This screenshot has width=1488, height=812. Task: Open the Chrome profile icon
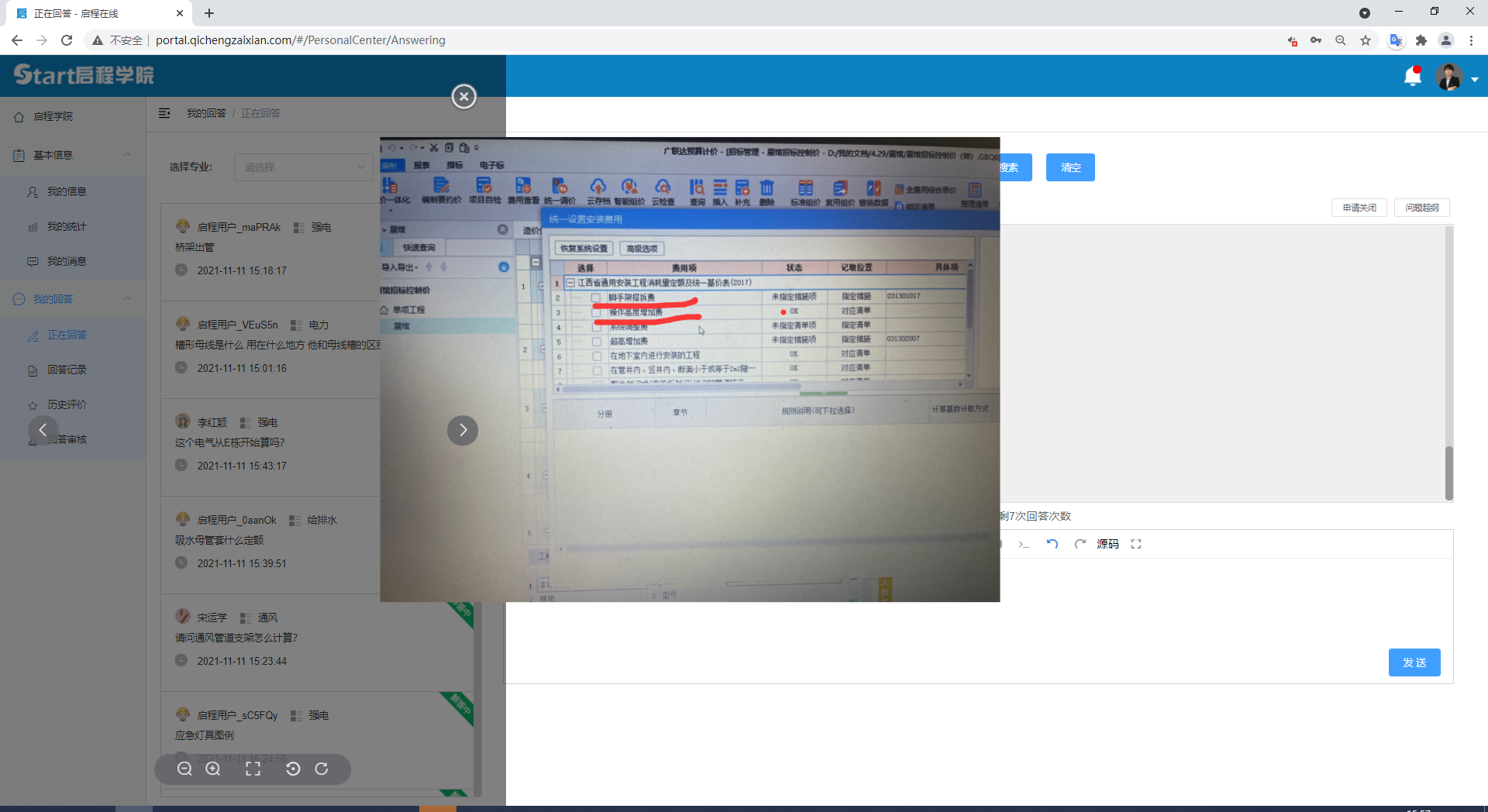point(1446,40)
